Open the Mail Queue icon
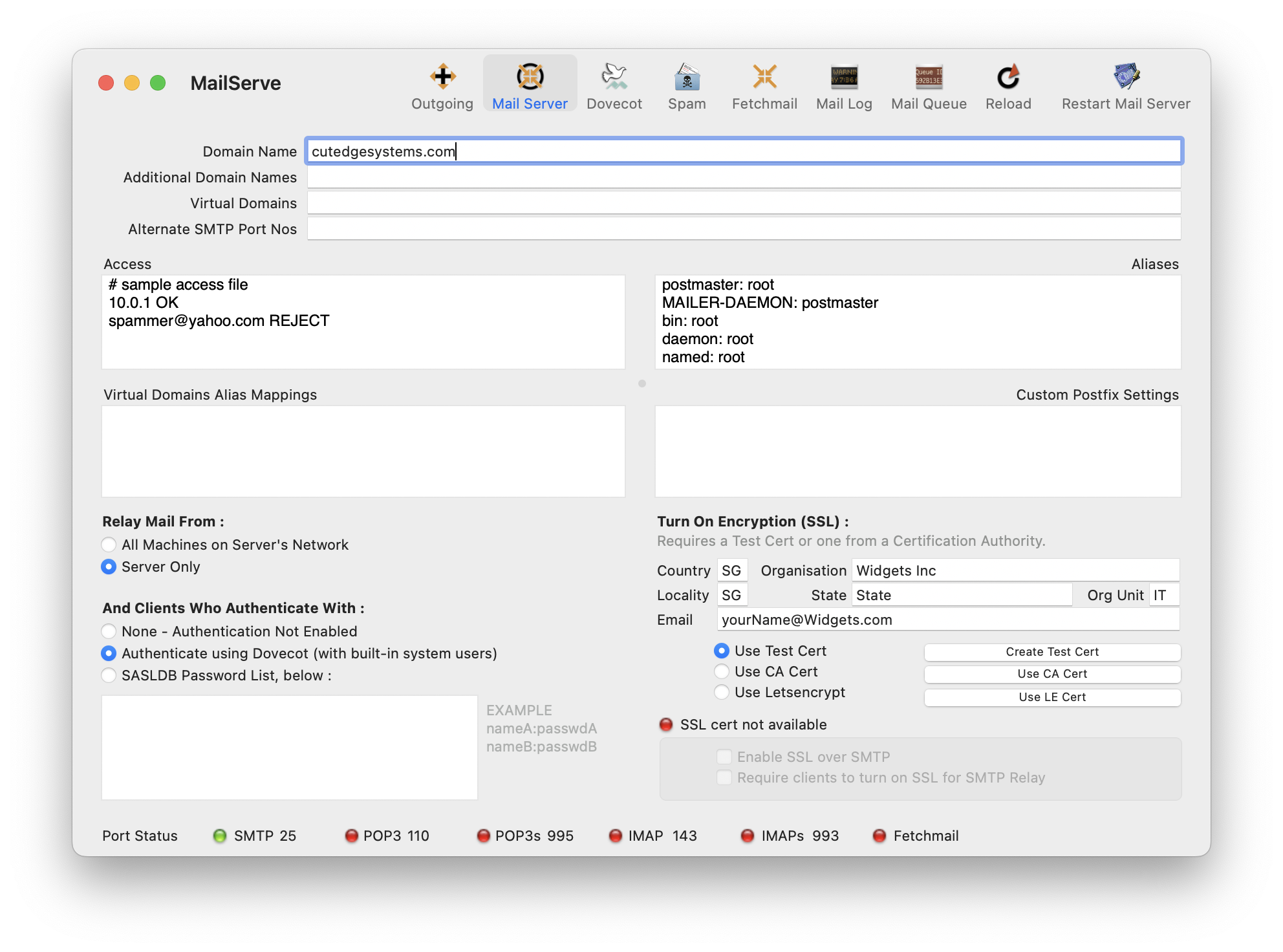Viewport: 1283px width, 952px height. [929, 78]
